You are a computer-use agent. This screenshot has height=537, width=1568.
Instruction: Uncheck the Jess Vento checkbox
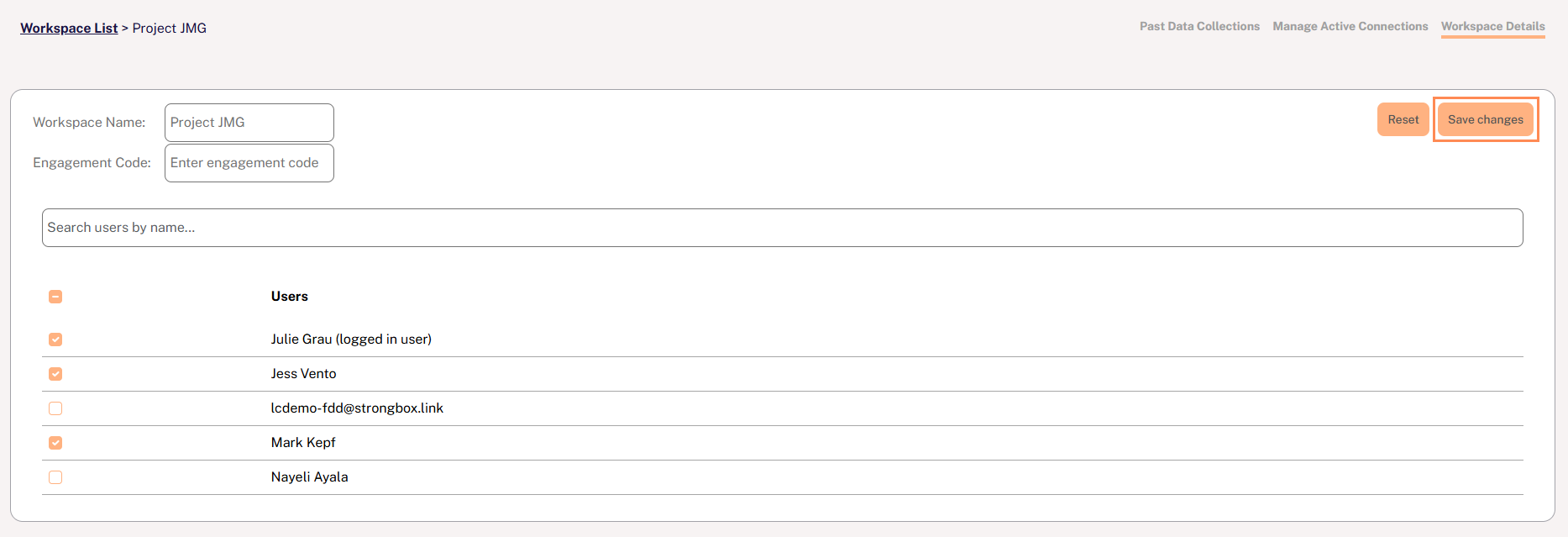[55, 374]
